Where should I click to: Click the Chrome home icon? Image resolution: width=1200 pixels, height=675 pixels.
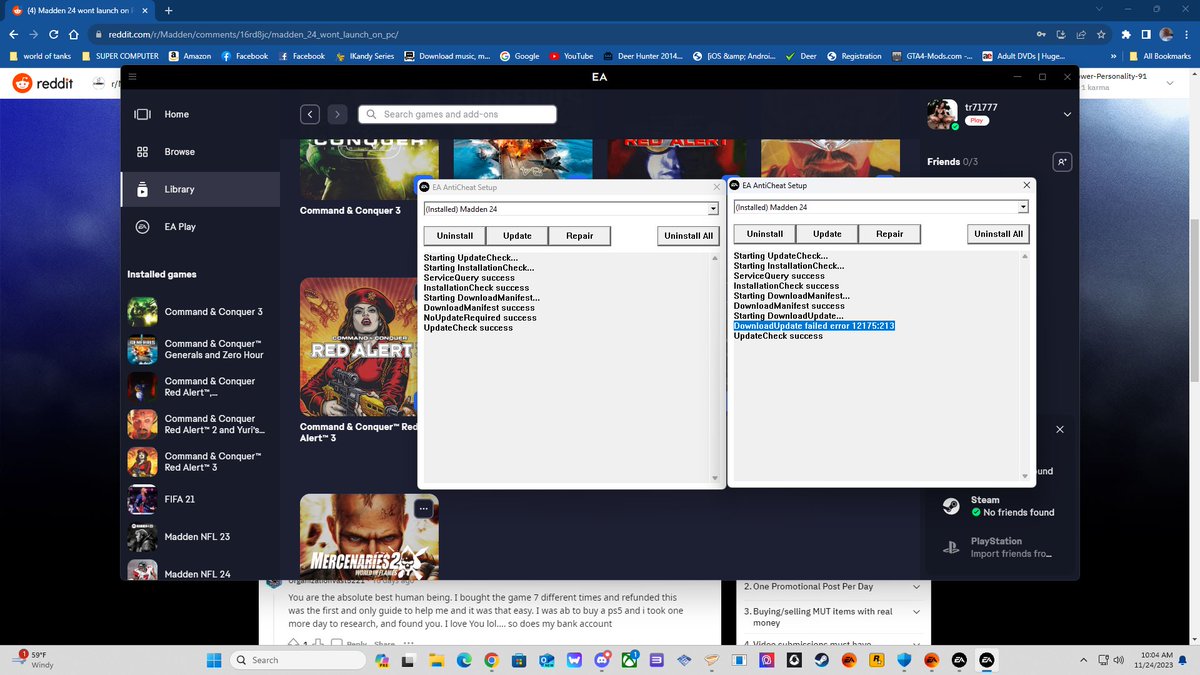pyautogui.click(x=74, y=34)
